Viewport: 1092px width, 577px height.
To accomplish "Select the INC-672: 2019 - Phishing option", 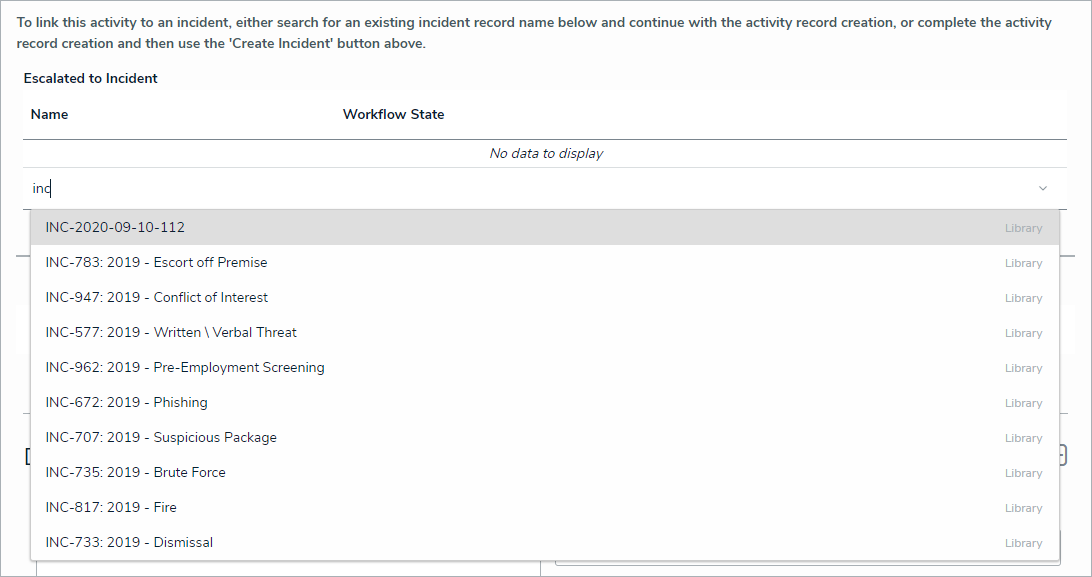I will tap(126, 403).
